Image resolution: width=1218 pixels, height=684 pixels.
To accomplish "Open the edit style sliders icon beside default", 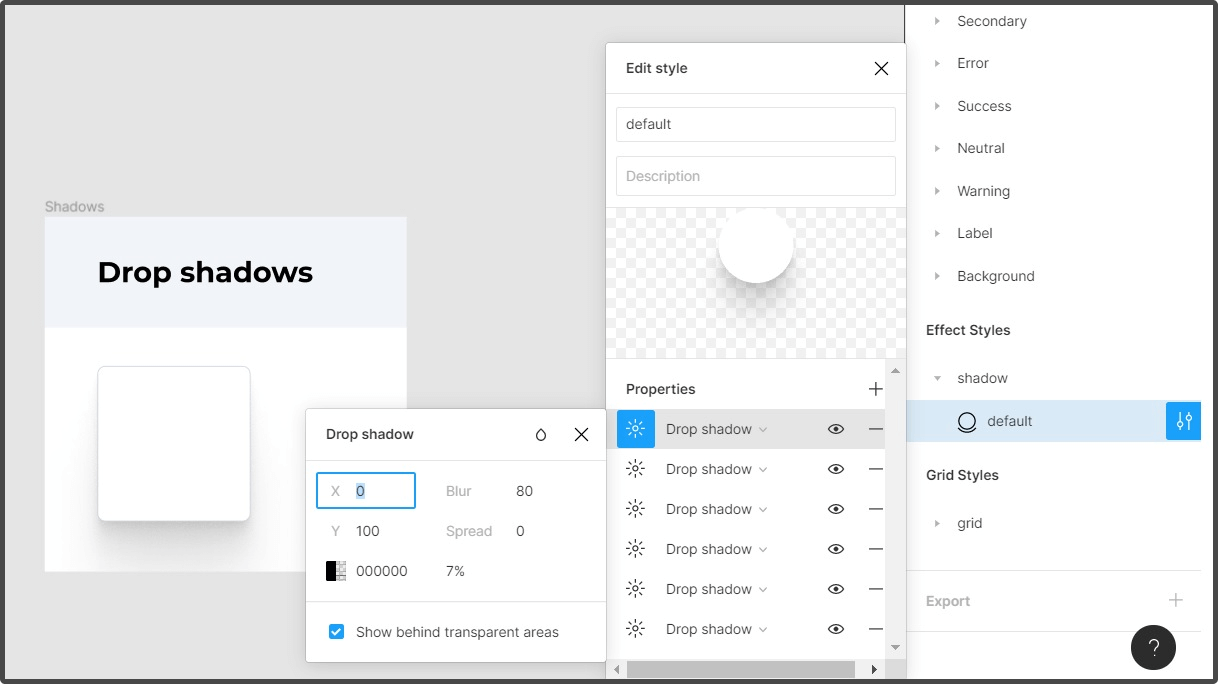I will [x=1184, y=421].
